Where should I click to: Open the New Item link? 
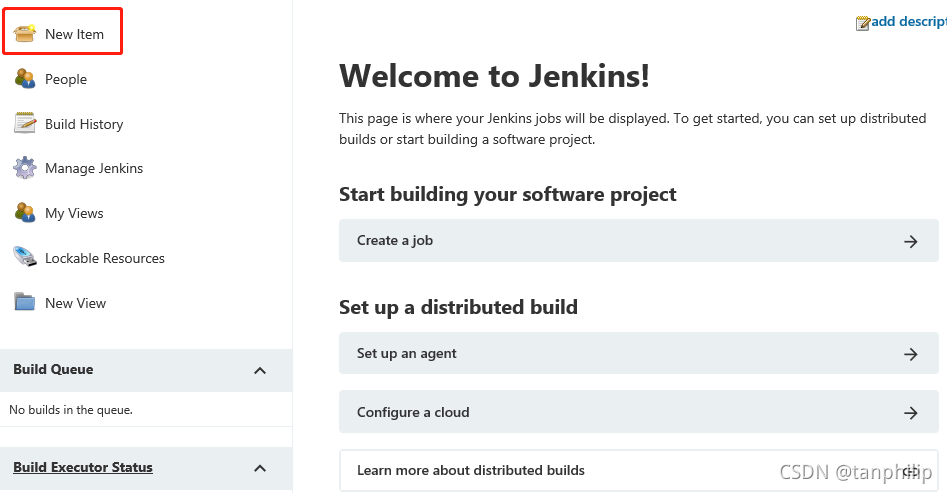pos(74,34)
